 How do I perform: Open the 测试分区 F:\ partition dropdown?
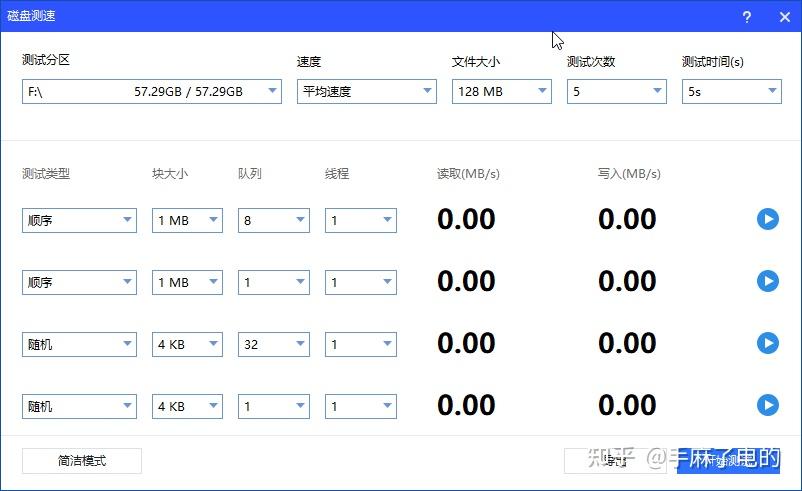[152, 92]
